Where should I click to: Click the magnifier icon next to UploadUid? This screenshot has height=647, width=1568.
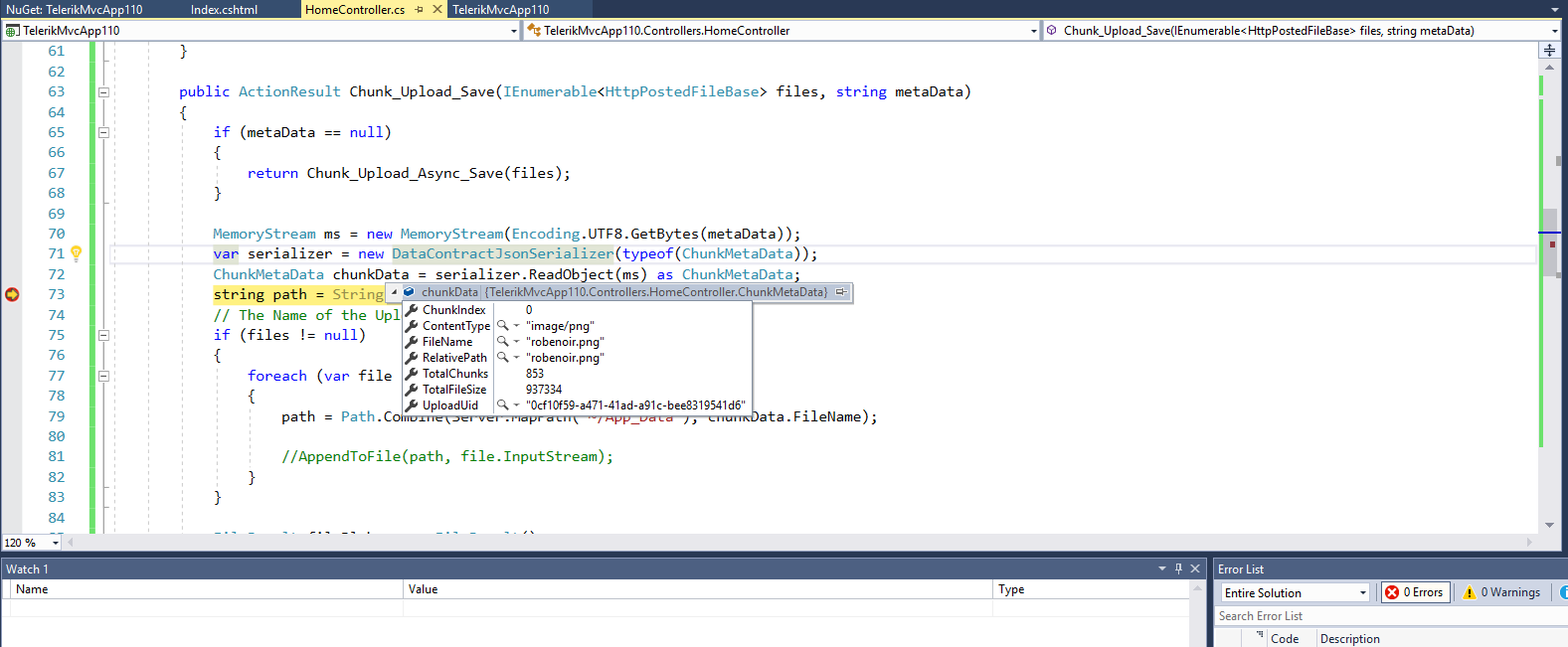(x=503, y=405)
